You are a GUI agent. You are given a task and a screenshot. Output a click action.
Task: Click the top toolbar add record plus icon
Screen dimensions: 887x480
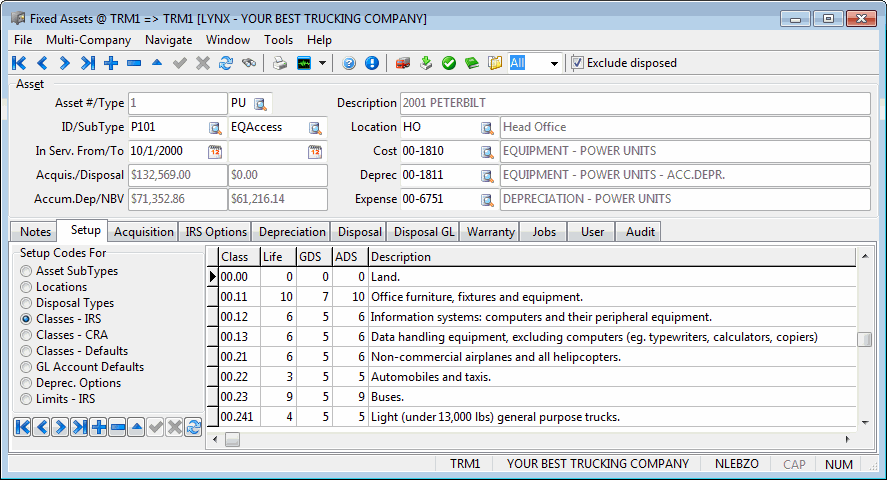111,63
